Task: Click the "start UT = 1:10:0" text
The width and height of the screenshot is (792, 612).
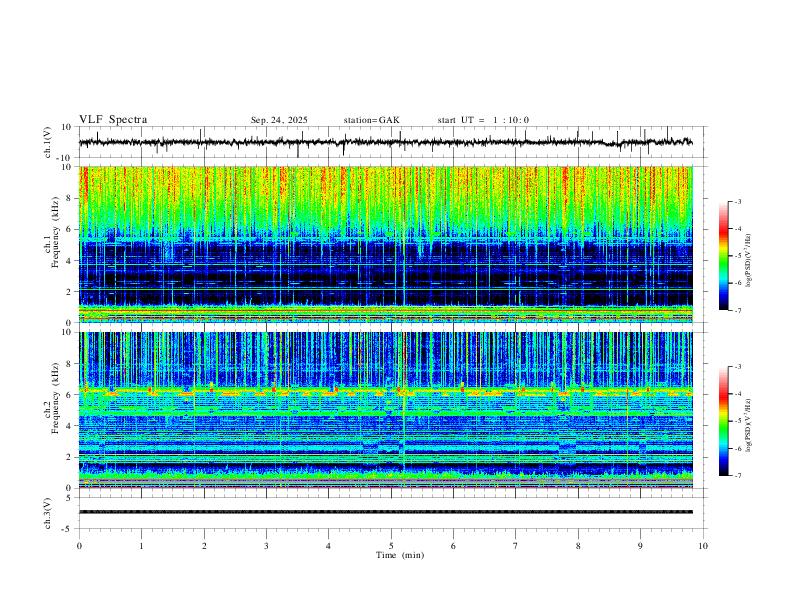Action: (483, 120)
